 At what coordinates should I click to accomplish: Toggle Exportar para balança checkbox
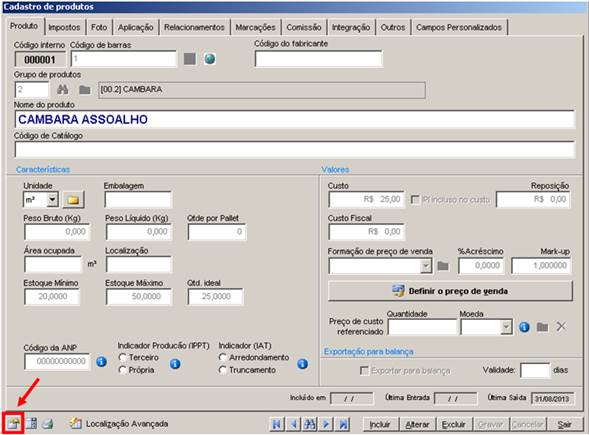point(364,371)
